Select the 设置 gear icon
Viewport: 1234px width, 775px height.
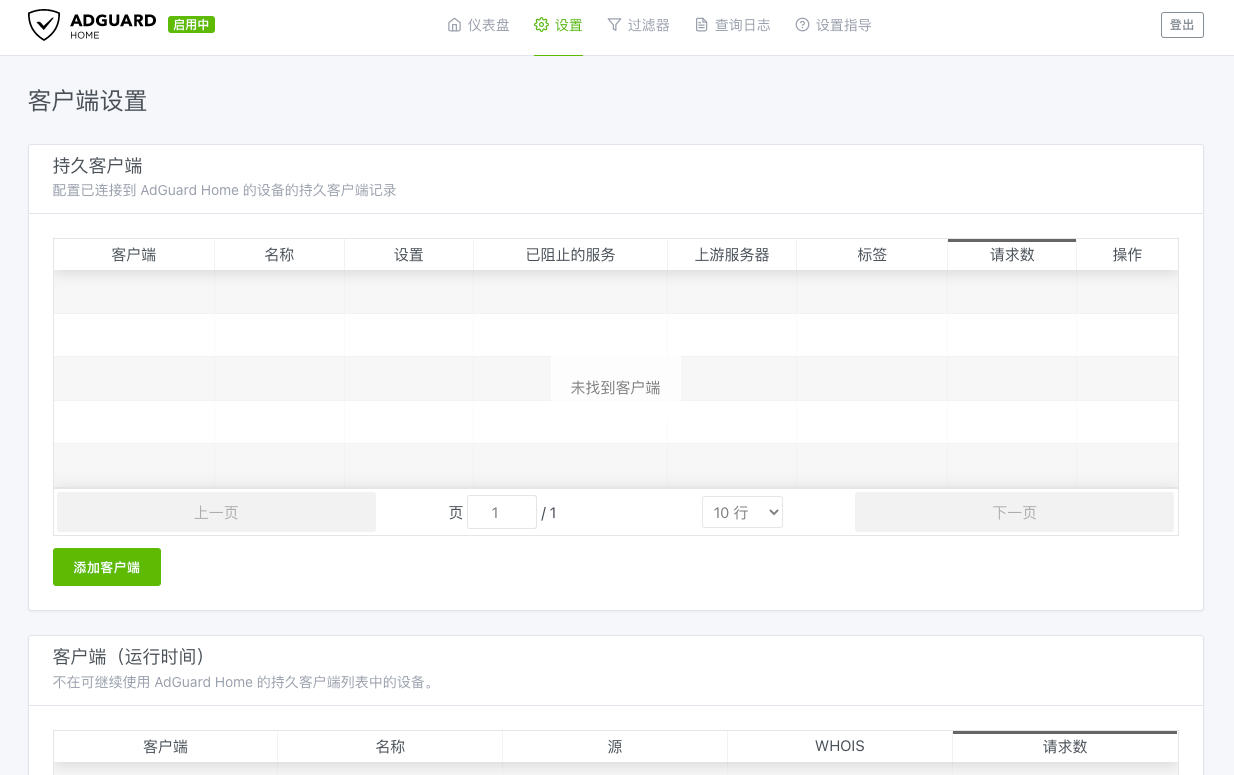pyautogui.click(x=540, y=24)
